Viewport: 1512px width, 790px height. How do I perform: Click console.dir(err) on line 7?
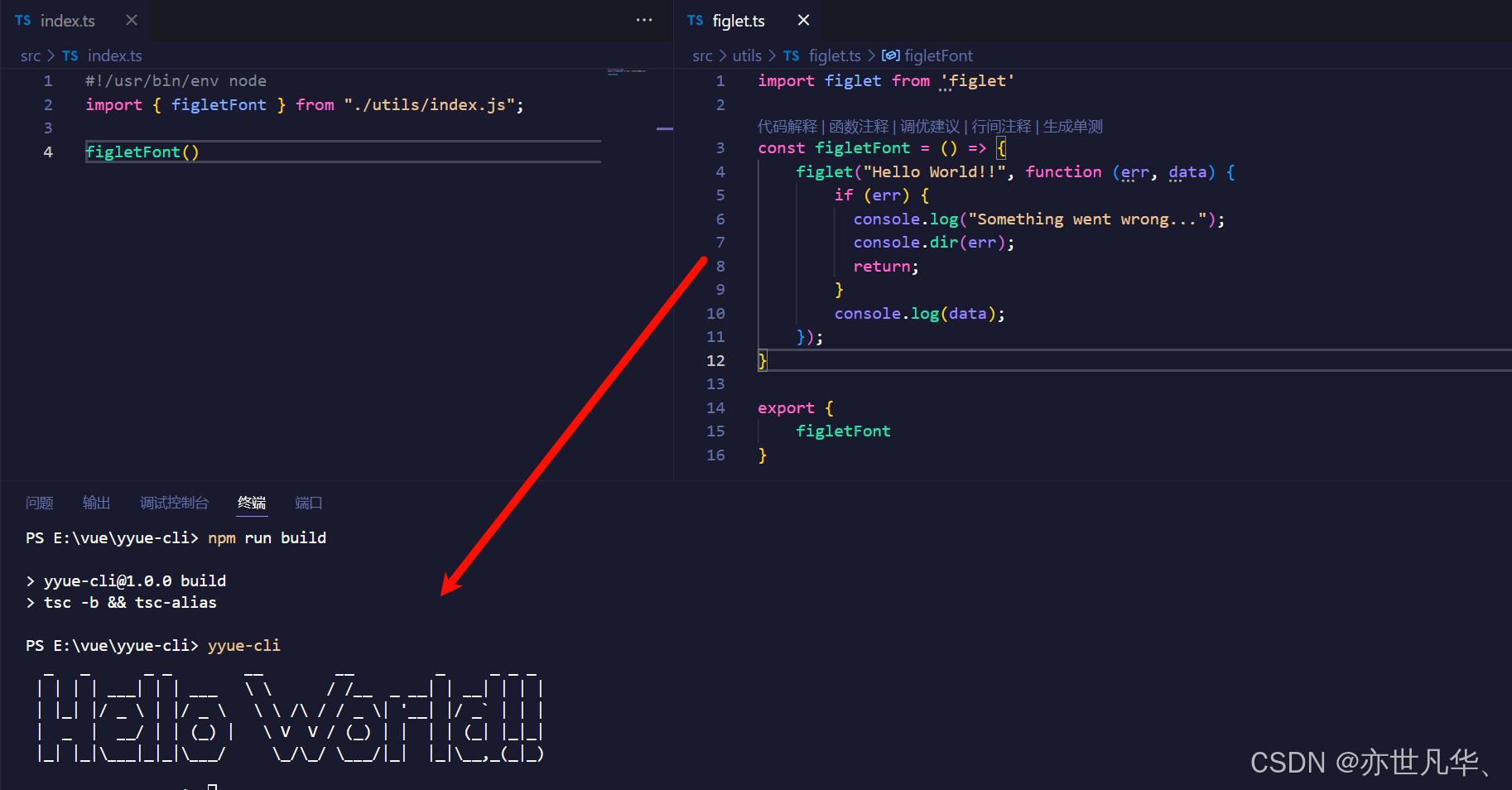934,243
